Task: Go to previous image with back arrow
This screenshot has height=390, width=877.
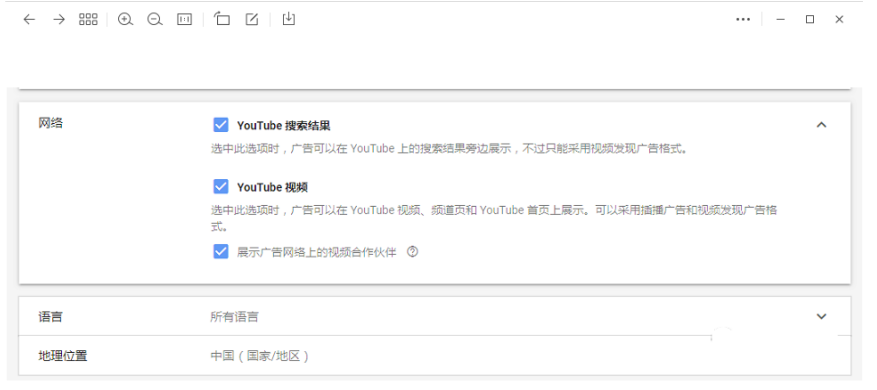Action: (x=29, y=20)
